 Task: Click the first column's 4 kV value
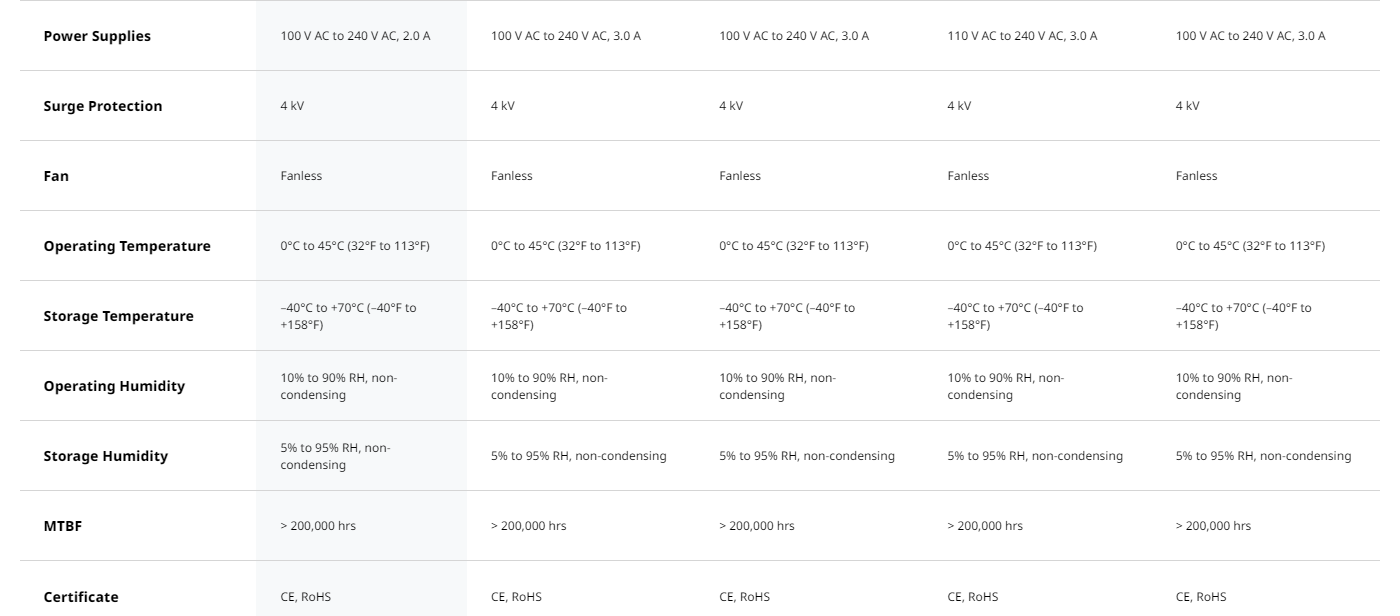(292, 106)
